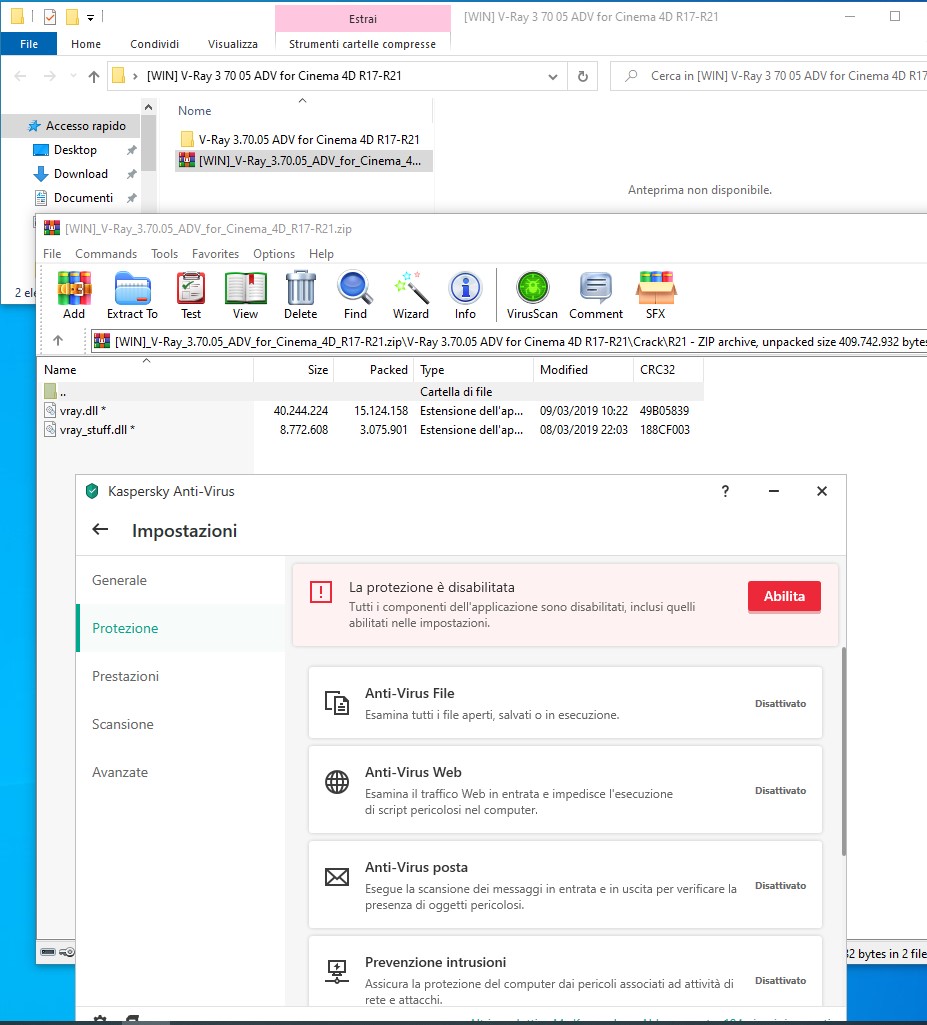This screenshot has width=927, height=1025.
Task: Select the parent folder ".." row in WinRAR
Action: click(370, 392)
